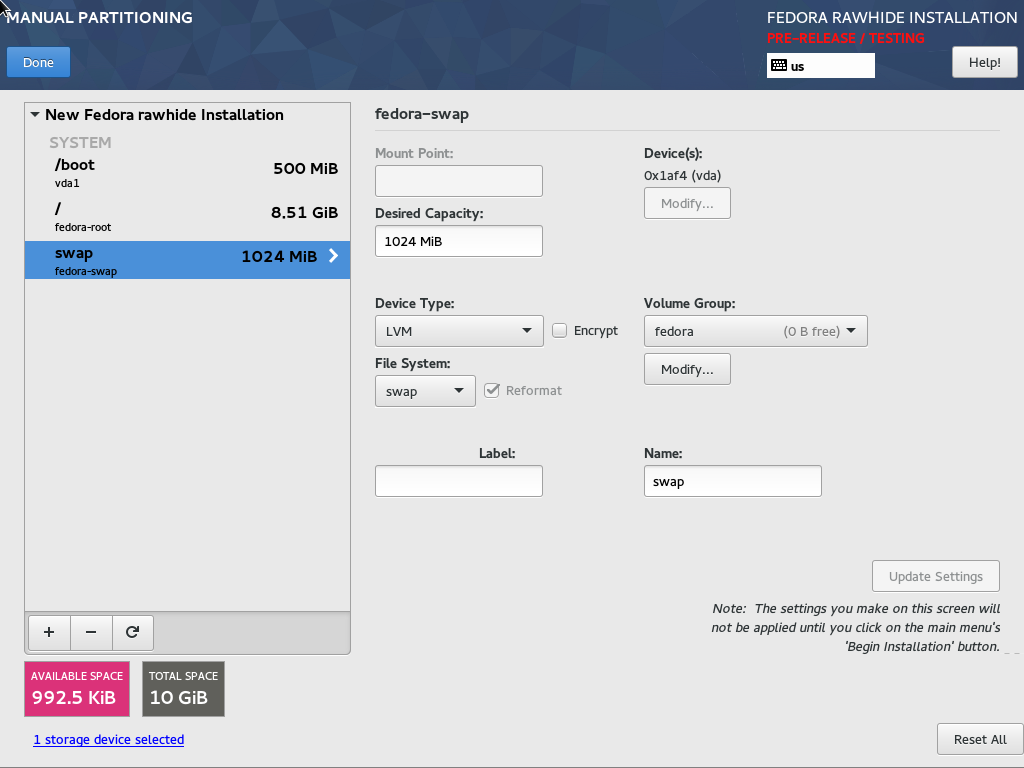Collapse New Fedora rawhide Installation section

point(35,114)
